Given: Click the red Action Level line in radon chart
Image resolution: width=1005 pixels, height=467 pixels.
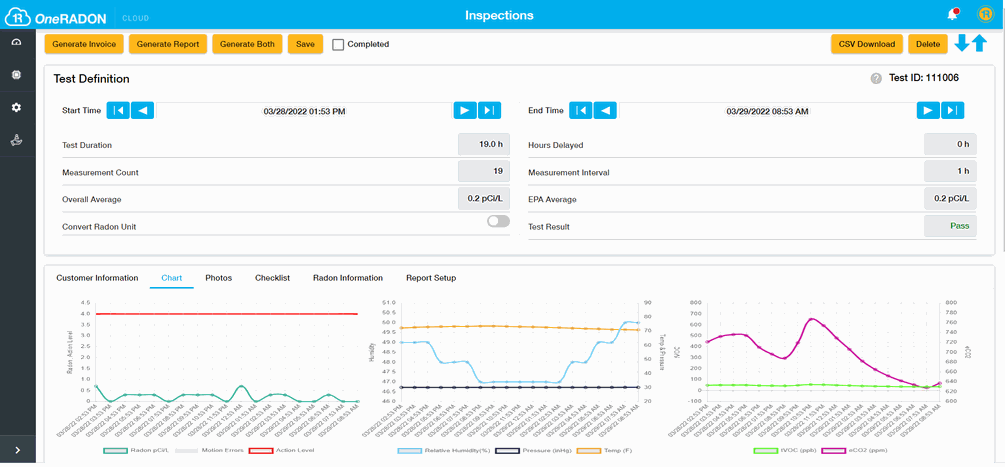Looking at the screenshot, I should point(226,314).
